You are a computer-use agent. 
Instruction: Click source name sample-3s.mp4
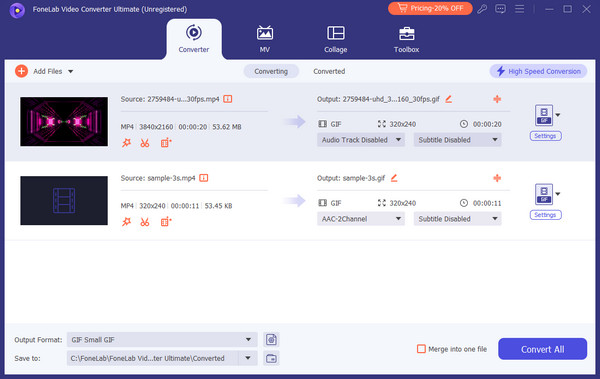(171, 178)
